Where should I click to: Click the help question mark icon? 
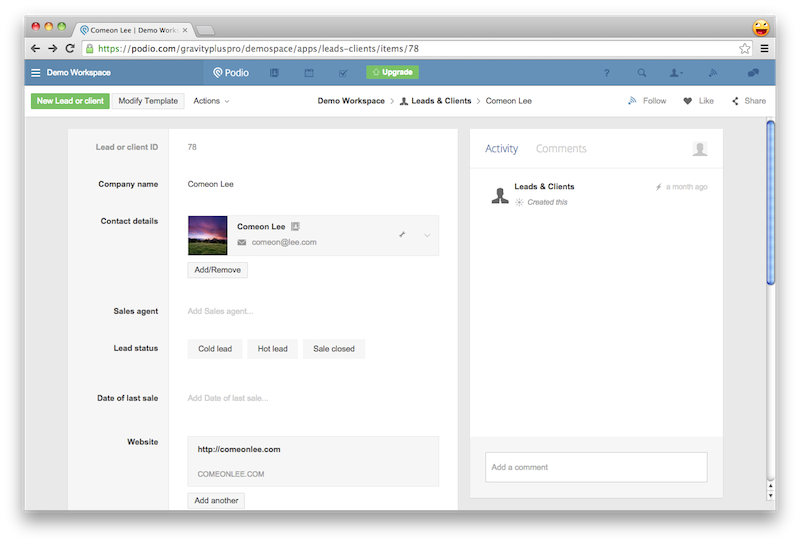606,73
